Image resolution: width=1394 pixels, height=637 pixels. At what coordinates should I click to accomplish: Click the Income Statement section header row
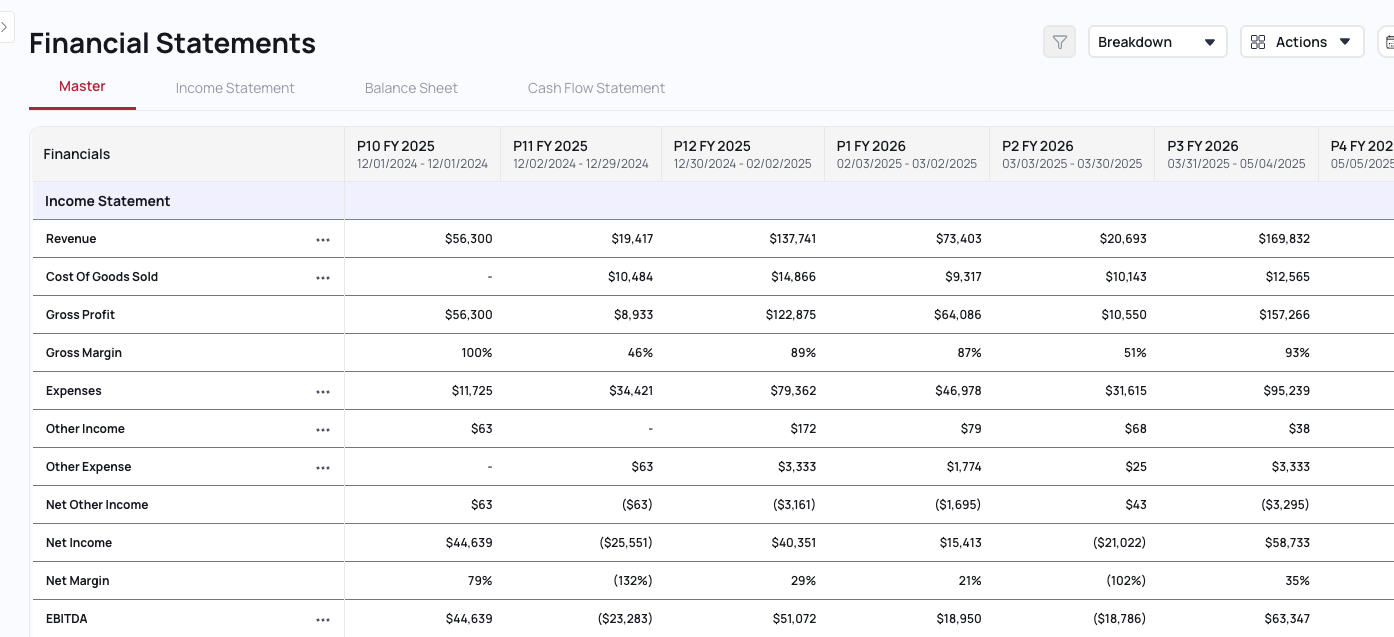[107, 201]
